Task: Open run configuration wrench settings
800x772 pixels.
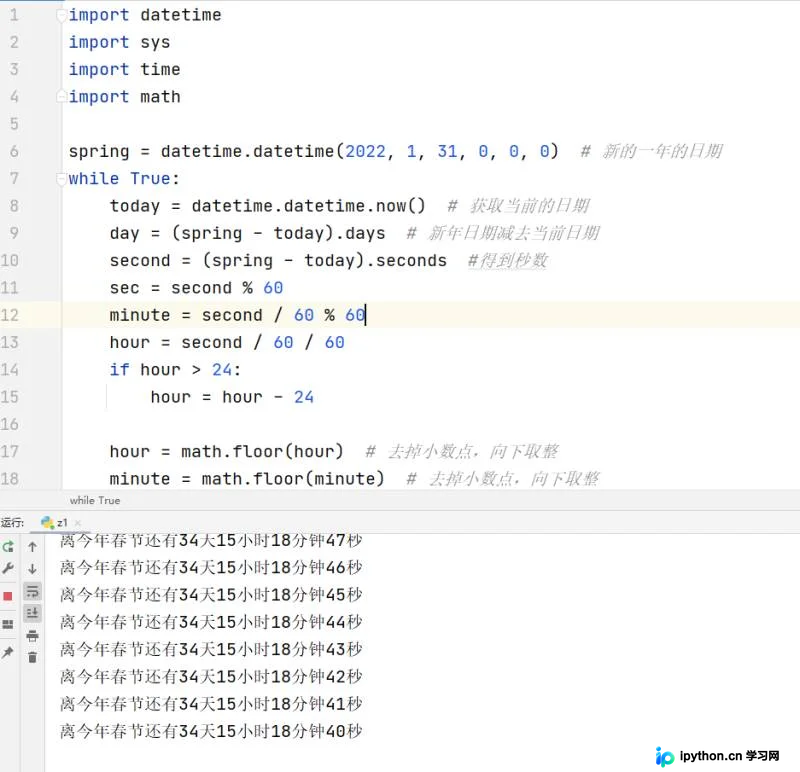Action: pos(8,568)
